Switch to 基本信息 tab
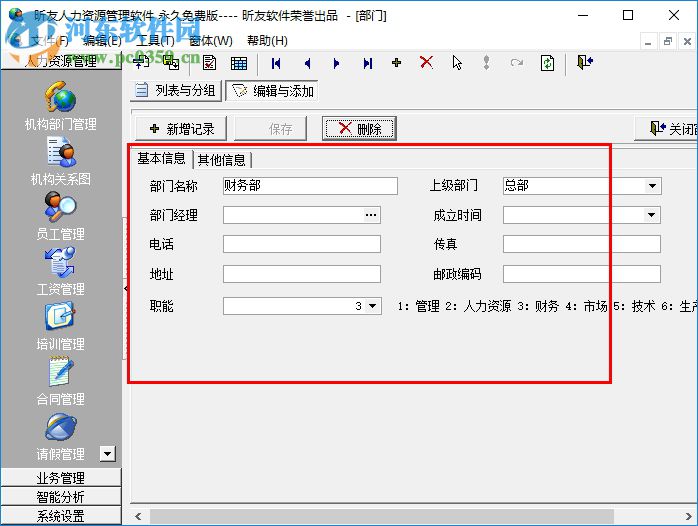This screenshot has height=526, width=698. coord(161,159)
